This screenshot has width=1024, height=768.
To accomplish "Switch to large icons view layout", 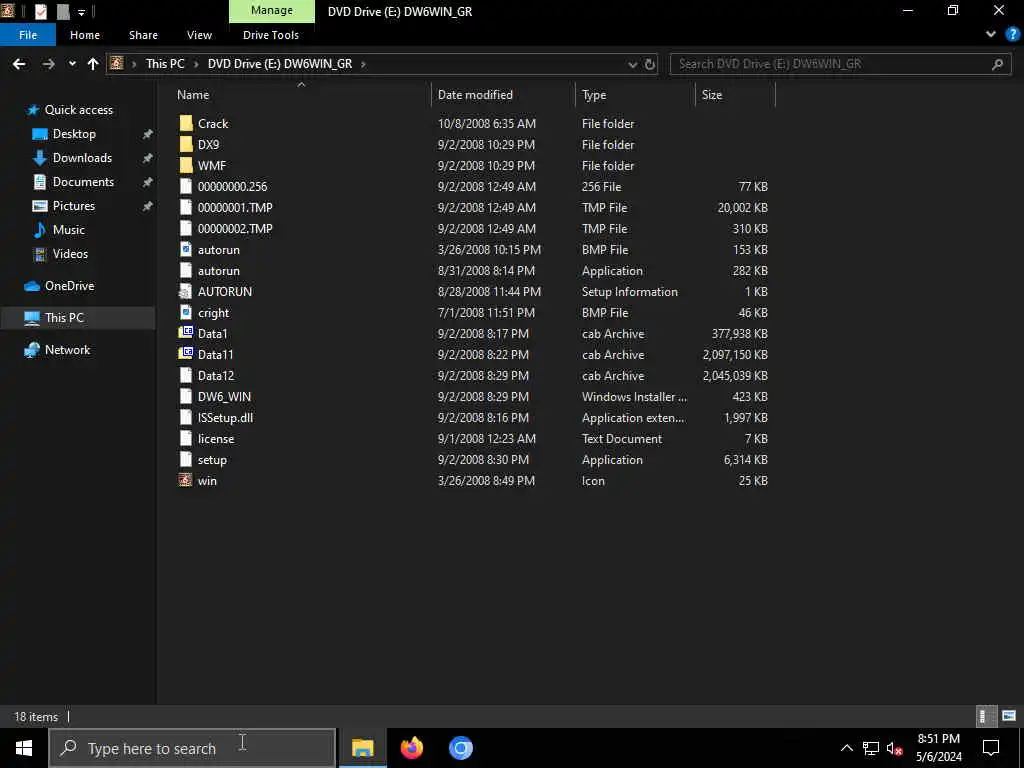I will [1008, 716].
